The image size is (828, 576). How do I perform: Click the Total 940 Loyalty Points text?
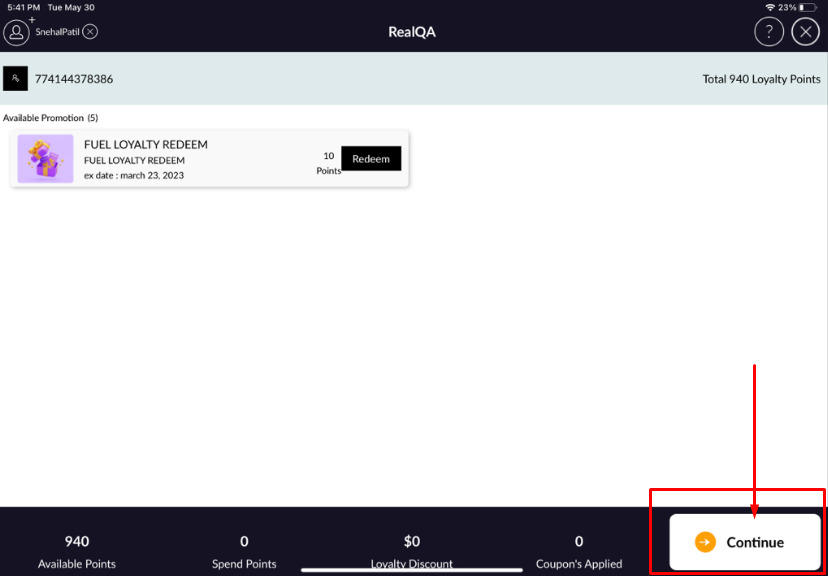pos(761,79)
